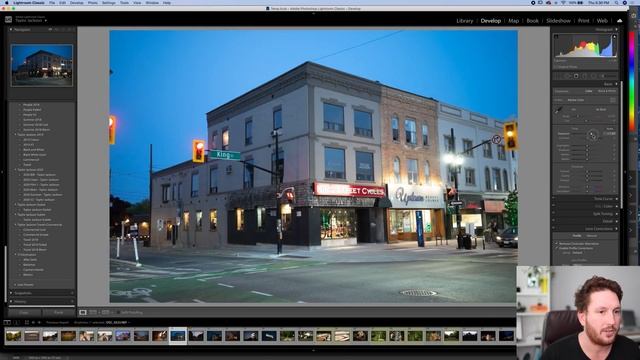
Task: Open the identity plate dropdown arrow
Action: click(x=46, y=20)
